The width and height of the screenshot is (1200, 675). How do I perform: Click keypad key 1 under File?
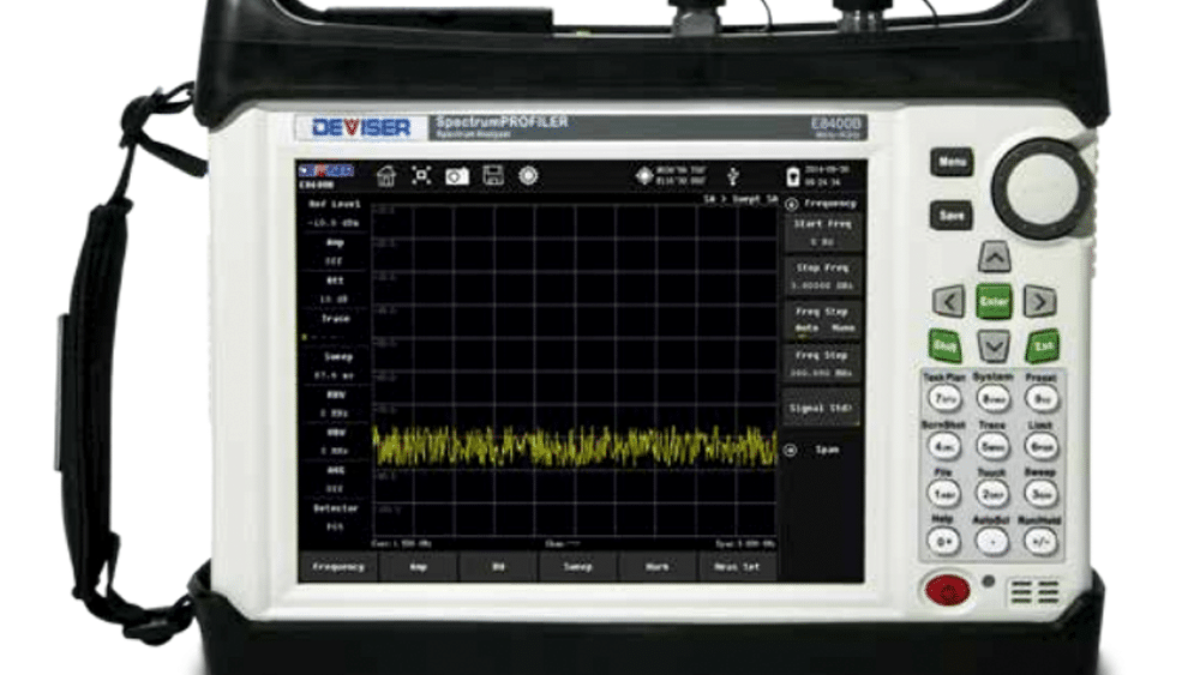click(x=944, y=493)
